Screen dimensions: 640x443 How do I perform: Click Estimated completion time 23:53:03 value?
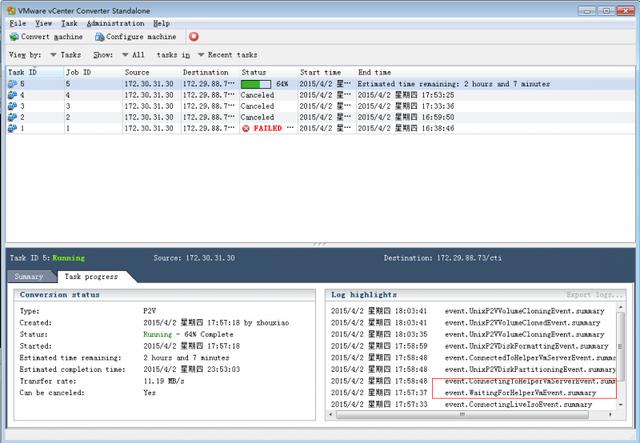click(191, 370)
